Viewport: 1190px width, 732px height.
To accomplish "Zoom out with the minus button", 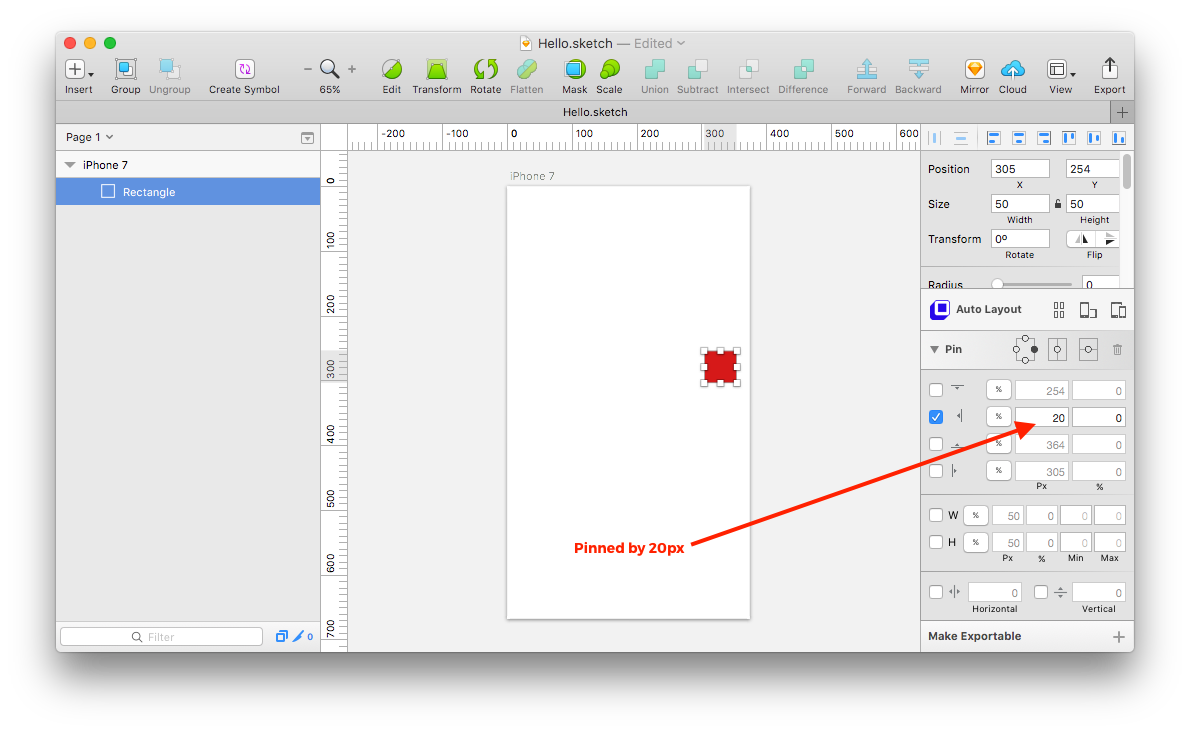I will [307, 69].
